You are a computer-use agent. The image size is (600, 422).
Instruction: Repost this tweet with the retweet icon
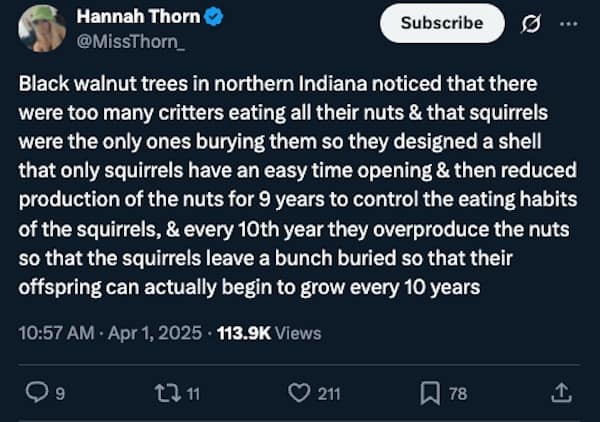(168, 393)
